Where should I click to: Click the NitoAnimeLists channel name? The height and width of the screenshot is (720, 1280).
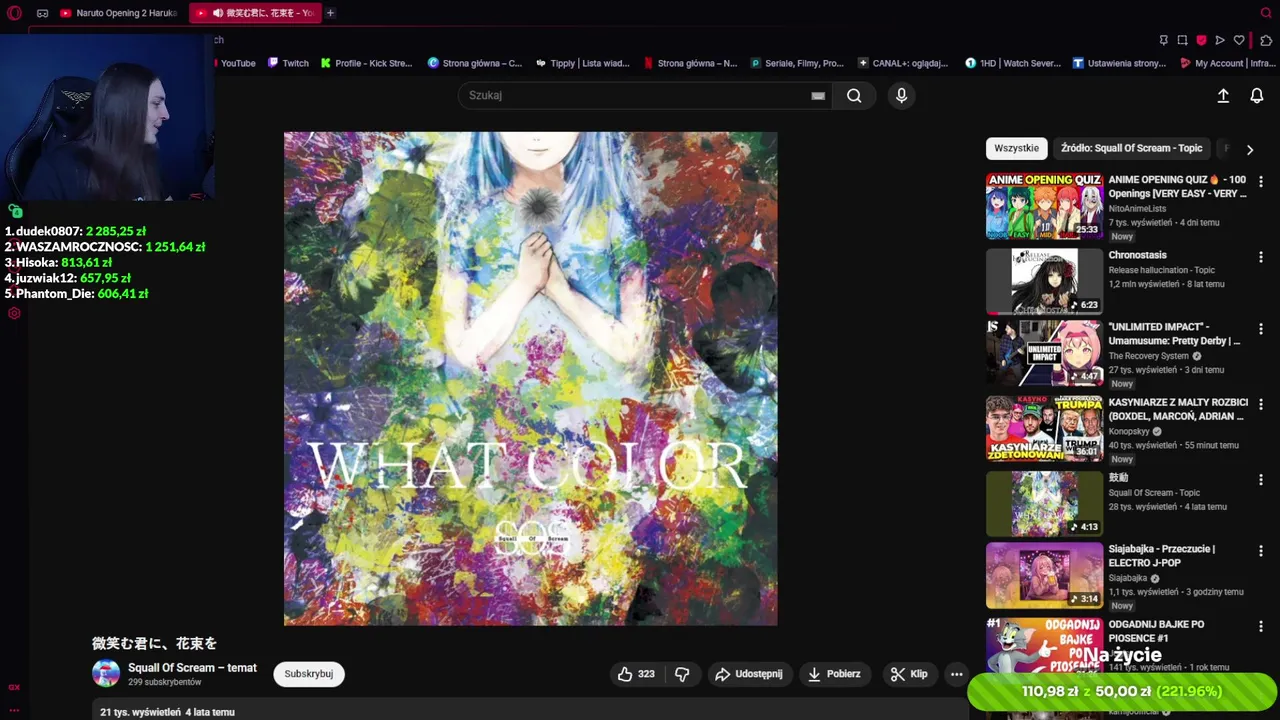point(1137,209)
